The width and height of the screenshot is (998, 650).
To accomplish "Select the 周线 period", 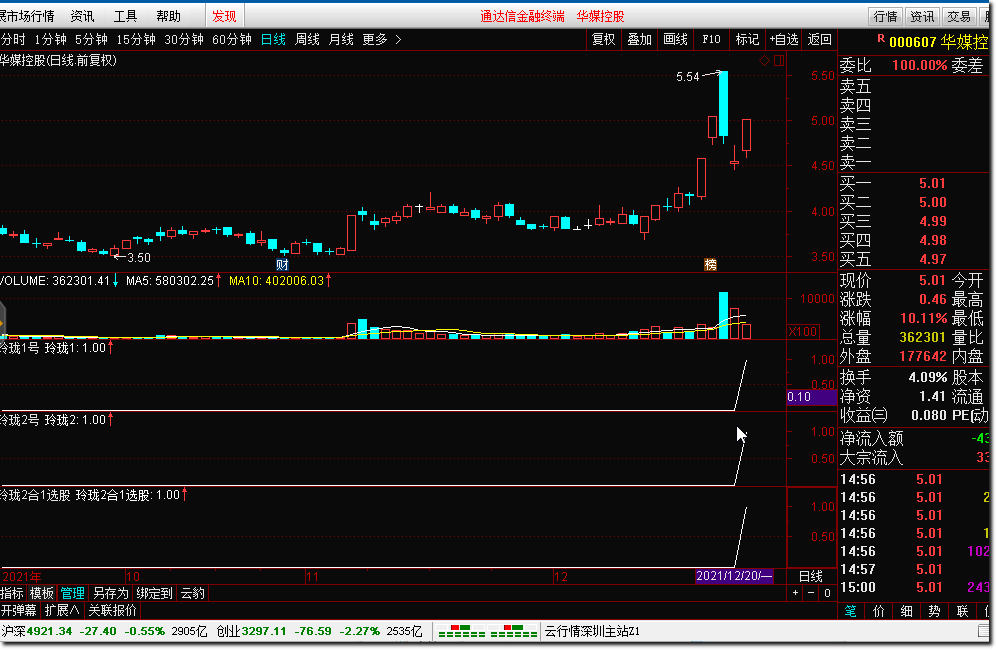I will tap(307, 39).
